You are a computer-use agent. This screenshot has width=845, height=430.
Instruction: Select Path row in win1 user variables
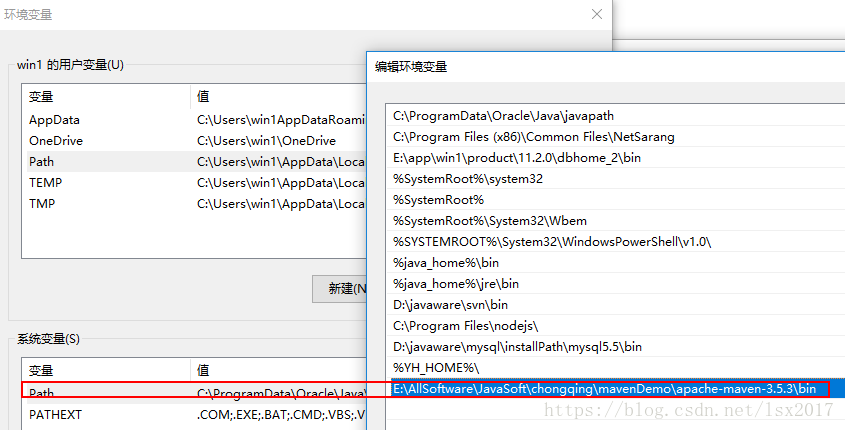point(194,162)
